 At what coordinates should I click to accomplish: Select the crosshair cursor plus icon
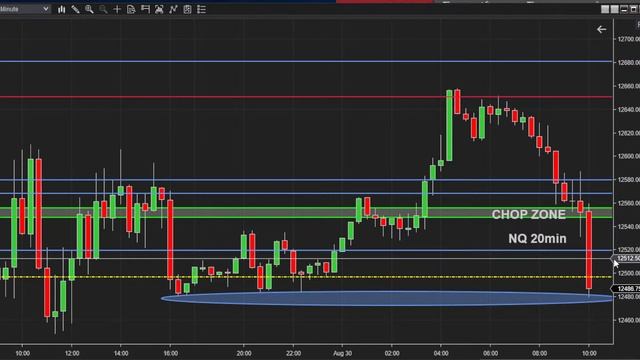tap(117, 9)
